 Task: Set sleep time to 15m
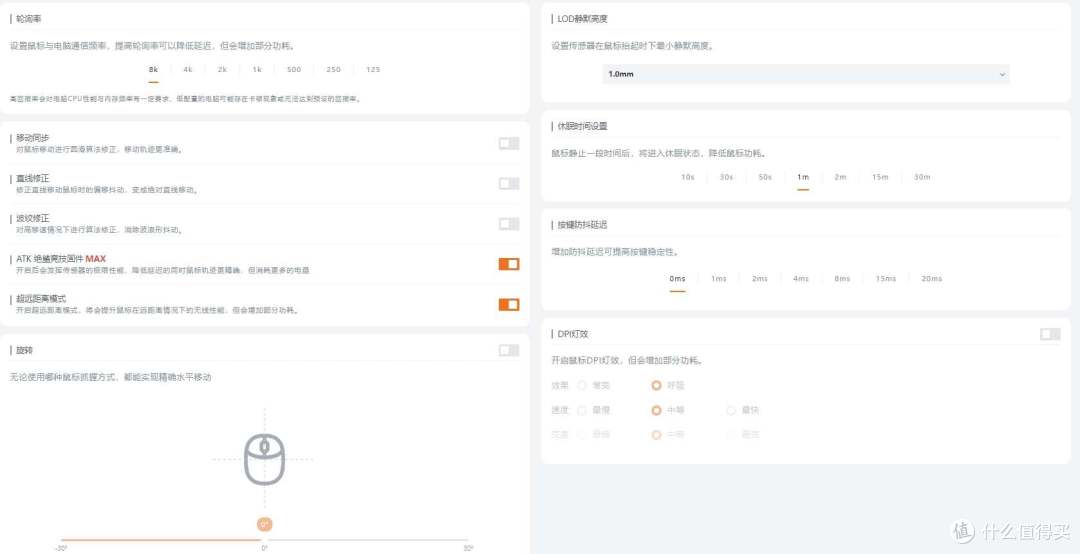pos(880,177)
